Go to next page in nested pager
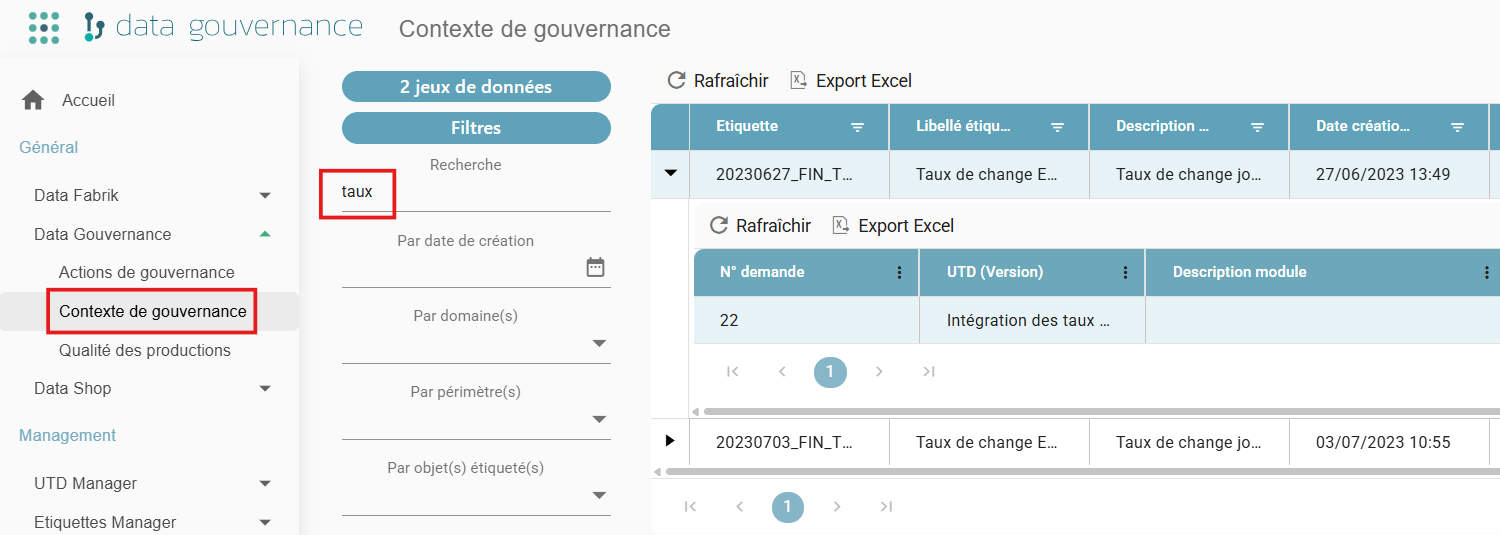1500x535 pixels. [879, 371]
